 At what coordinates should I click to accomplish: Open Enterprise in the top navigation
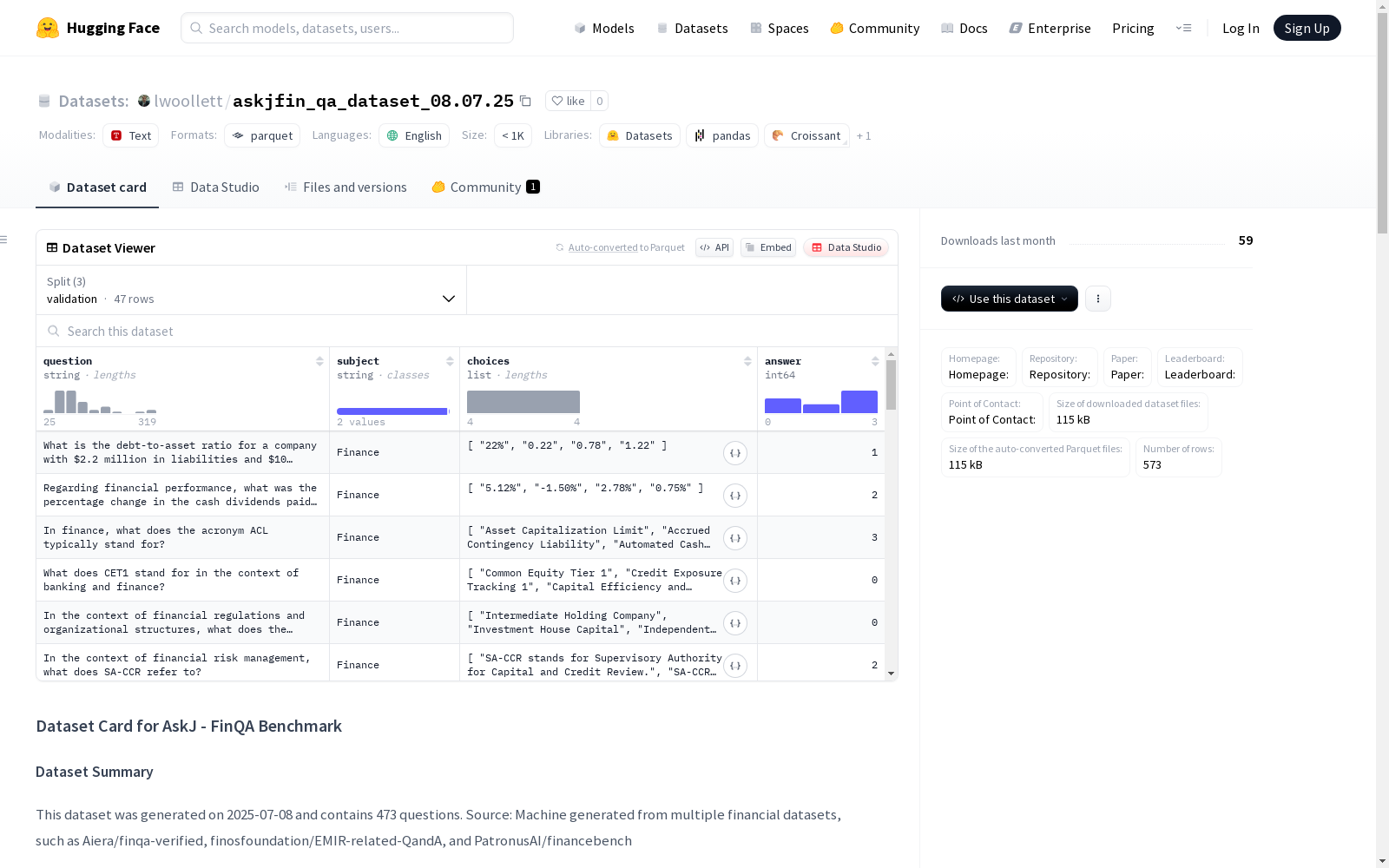click(1050, 28)
